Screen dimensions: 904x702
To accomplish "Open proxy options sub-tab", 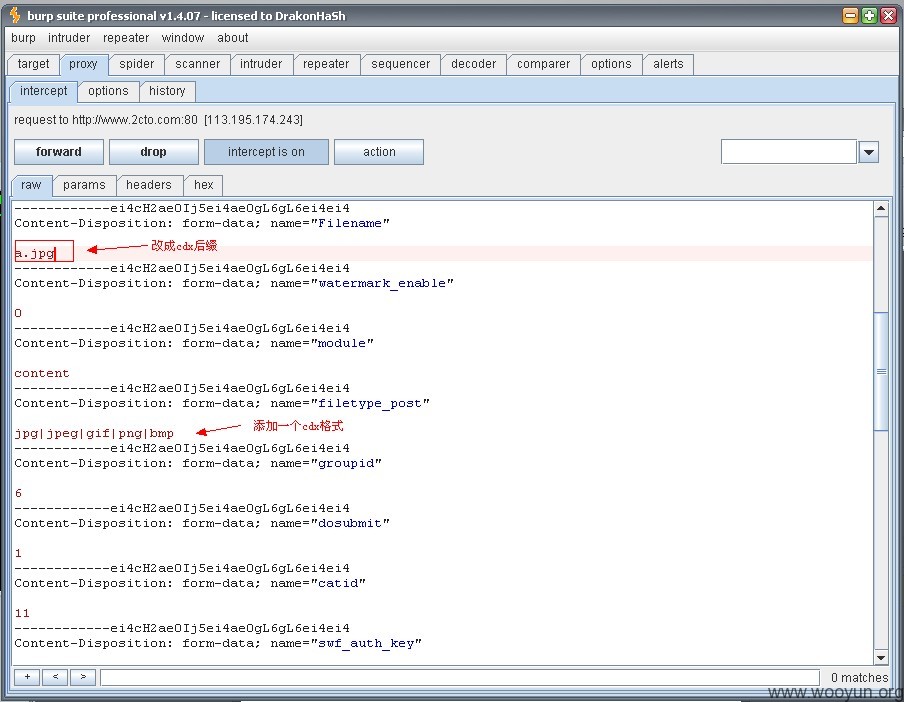I will coord(108,91).
